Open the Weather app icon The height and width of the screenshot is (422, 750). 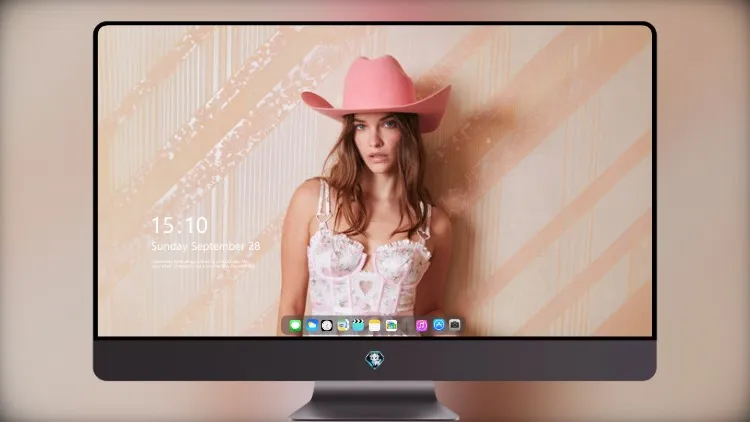(311, 326)
